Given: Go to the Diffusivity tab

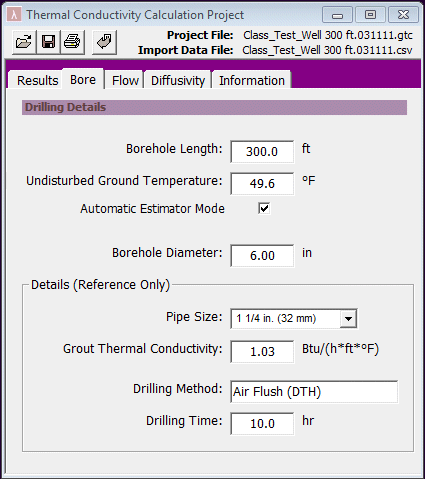Looking at the screenshot, I should [x=178, y=80].
